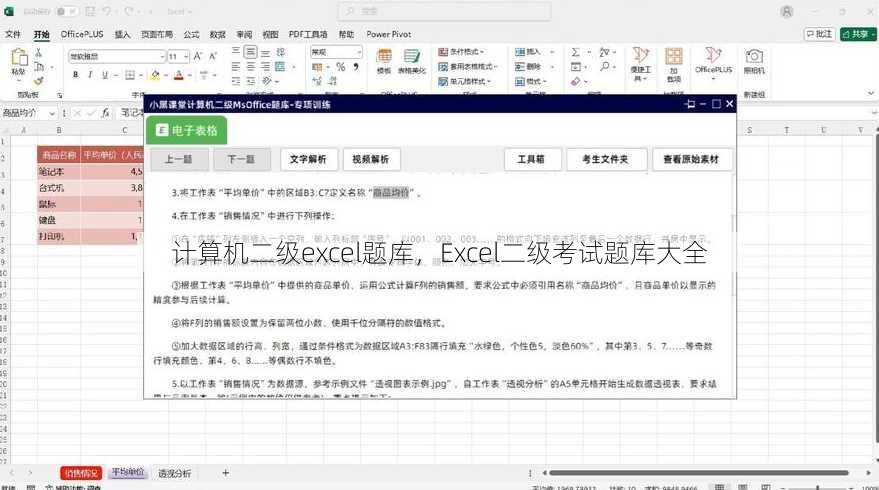Switch to the 数据 Data ribbon tab
Viewport: 879px width, 490px height.
point(218,34)
